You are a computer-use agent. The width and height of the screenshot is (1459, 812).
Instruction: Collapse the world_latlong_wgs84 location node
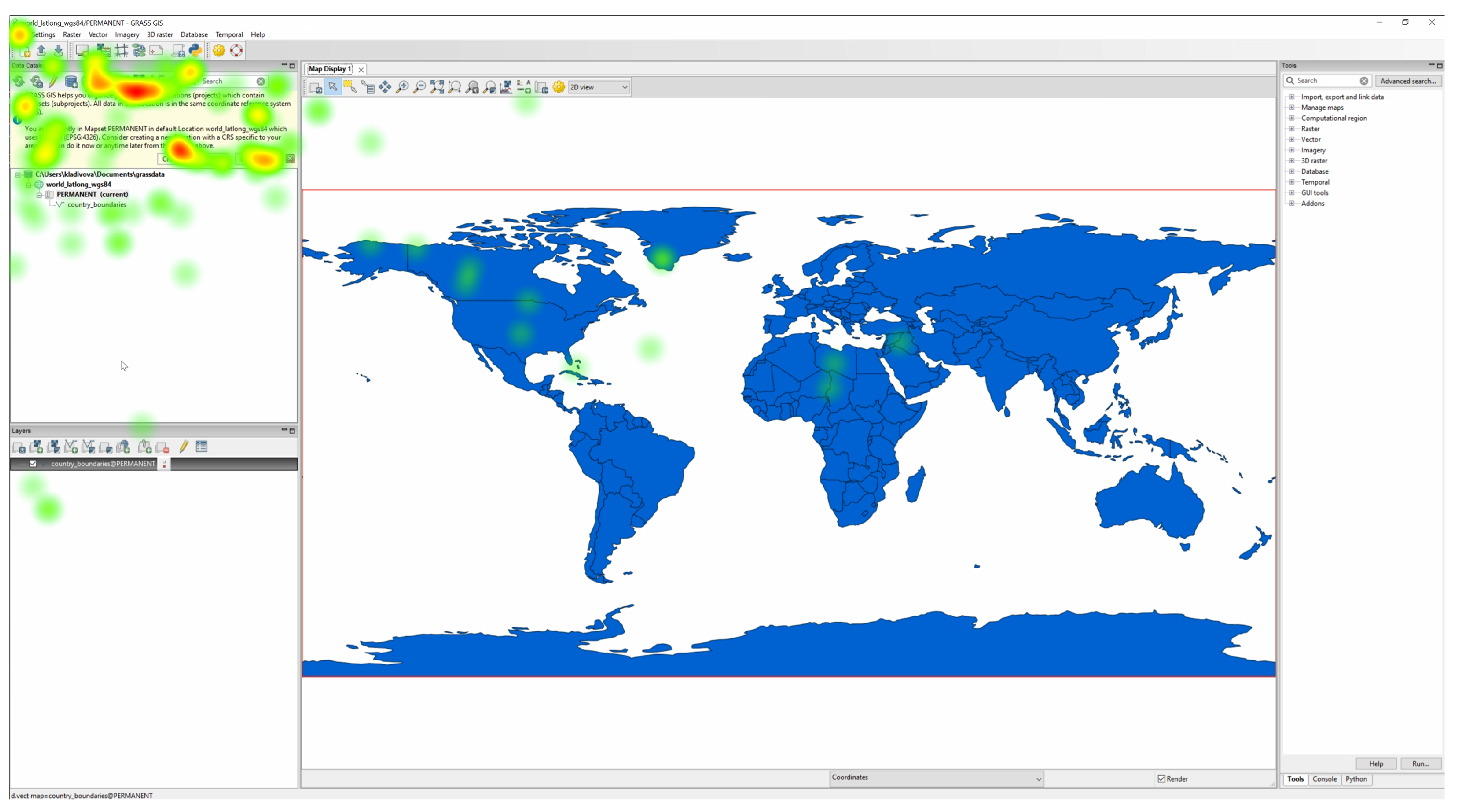click(29, 185)
